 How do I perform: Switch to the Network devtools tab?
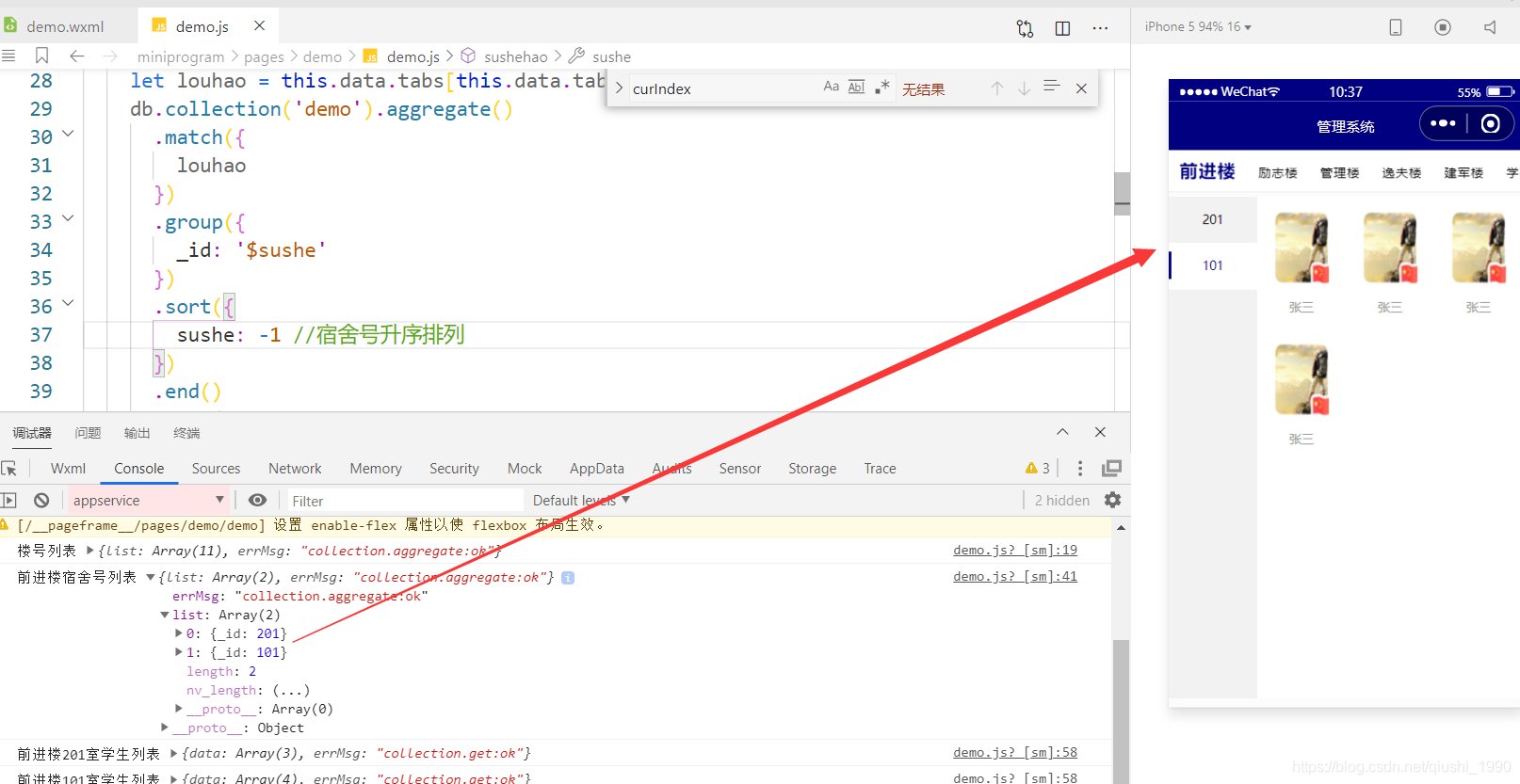(295, 469)
